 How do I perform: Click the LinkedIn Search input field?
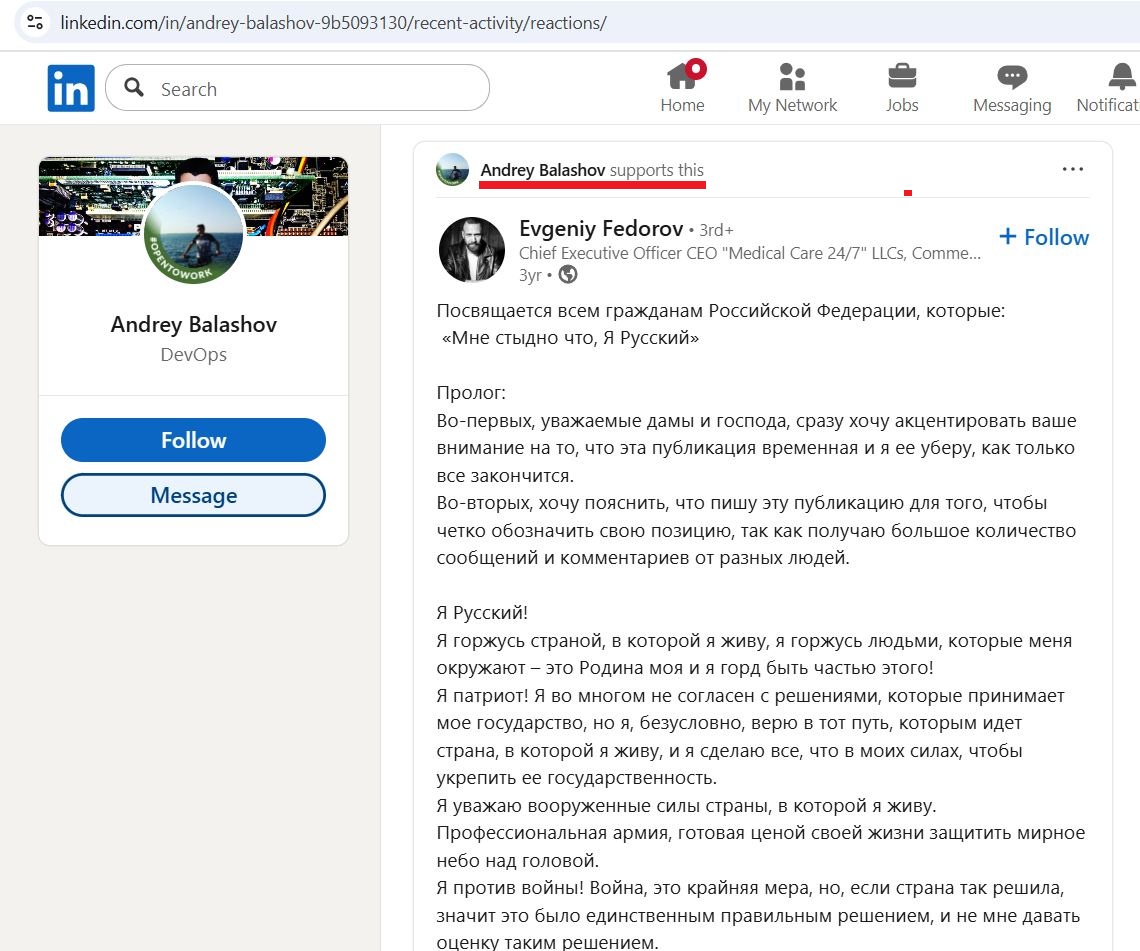(x=297, y=88)
